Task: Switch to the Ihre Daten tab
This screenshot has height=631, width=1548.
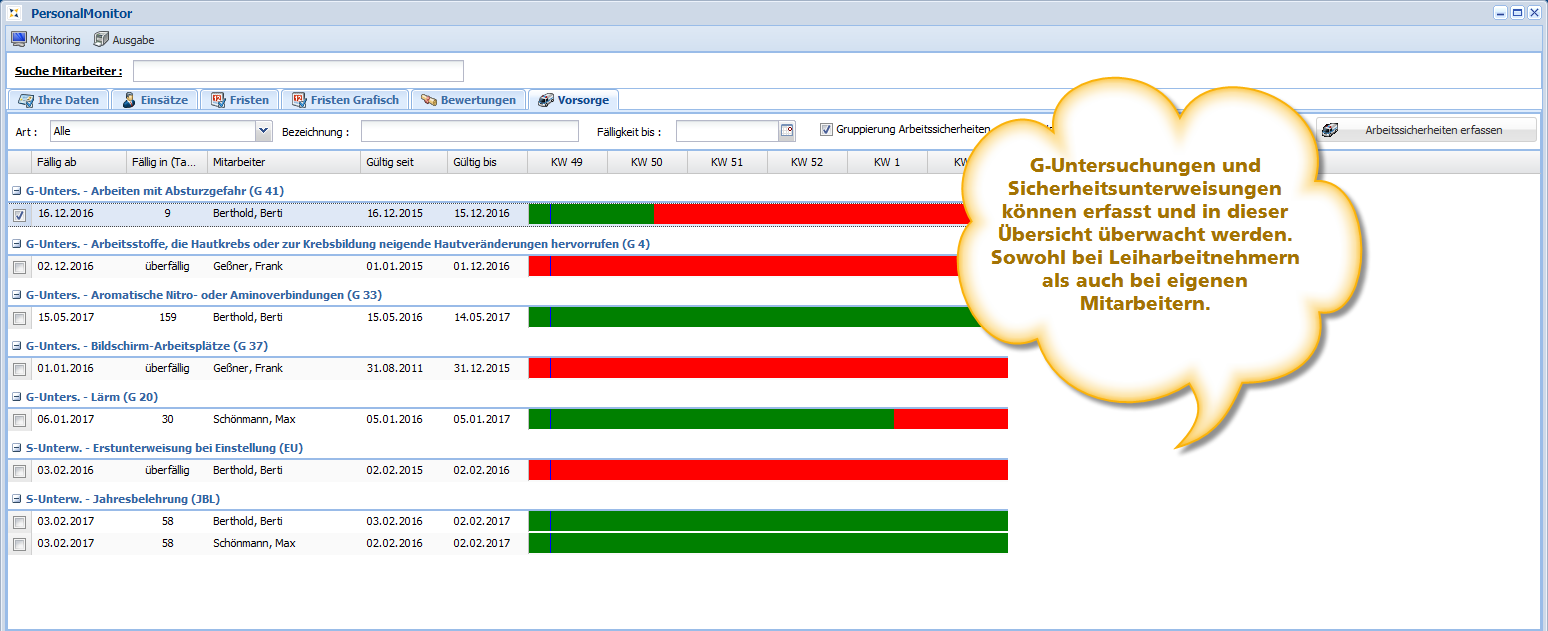Action: tap(58, 100)
